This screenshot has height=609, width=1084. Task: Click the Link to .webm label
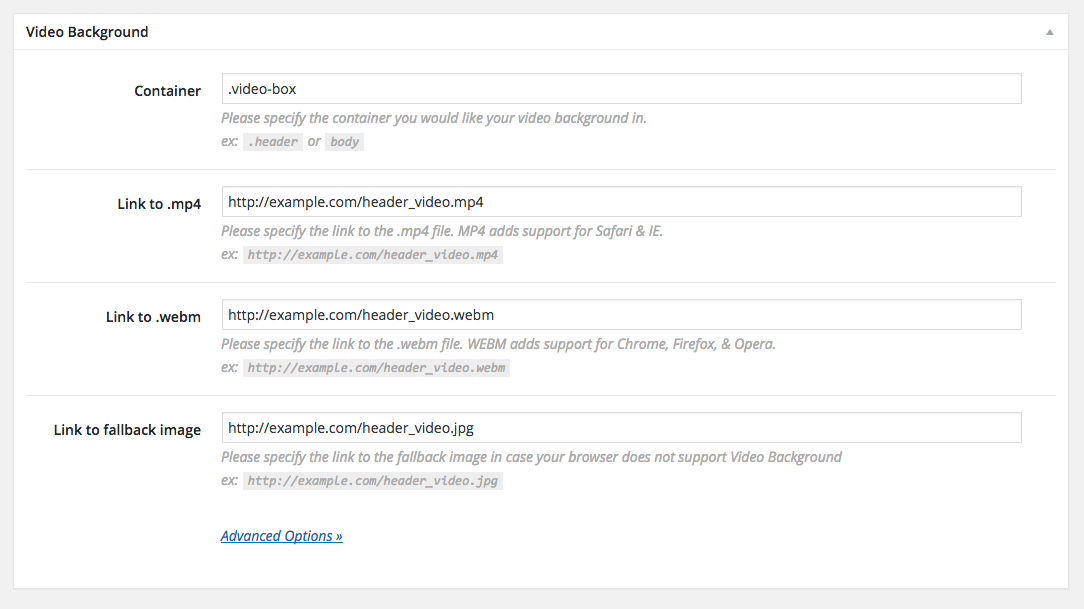[153, 317]
